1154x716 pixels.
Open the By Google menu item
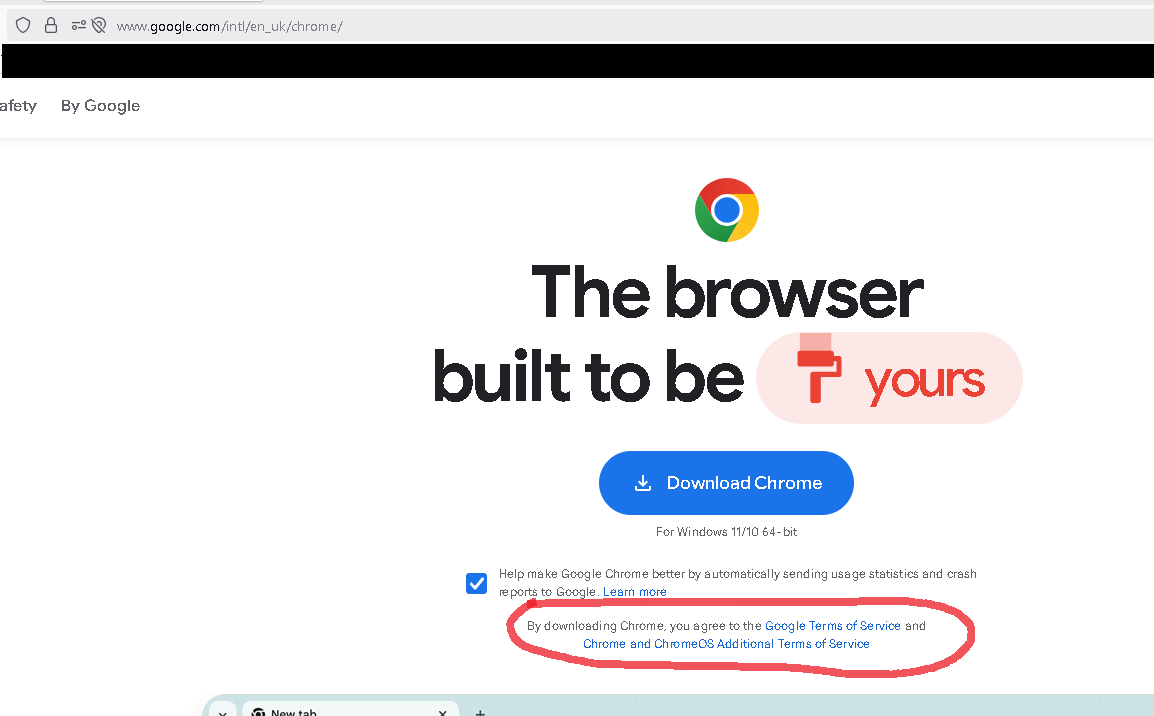click(100, 105)
